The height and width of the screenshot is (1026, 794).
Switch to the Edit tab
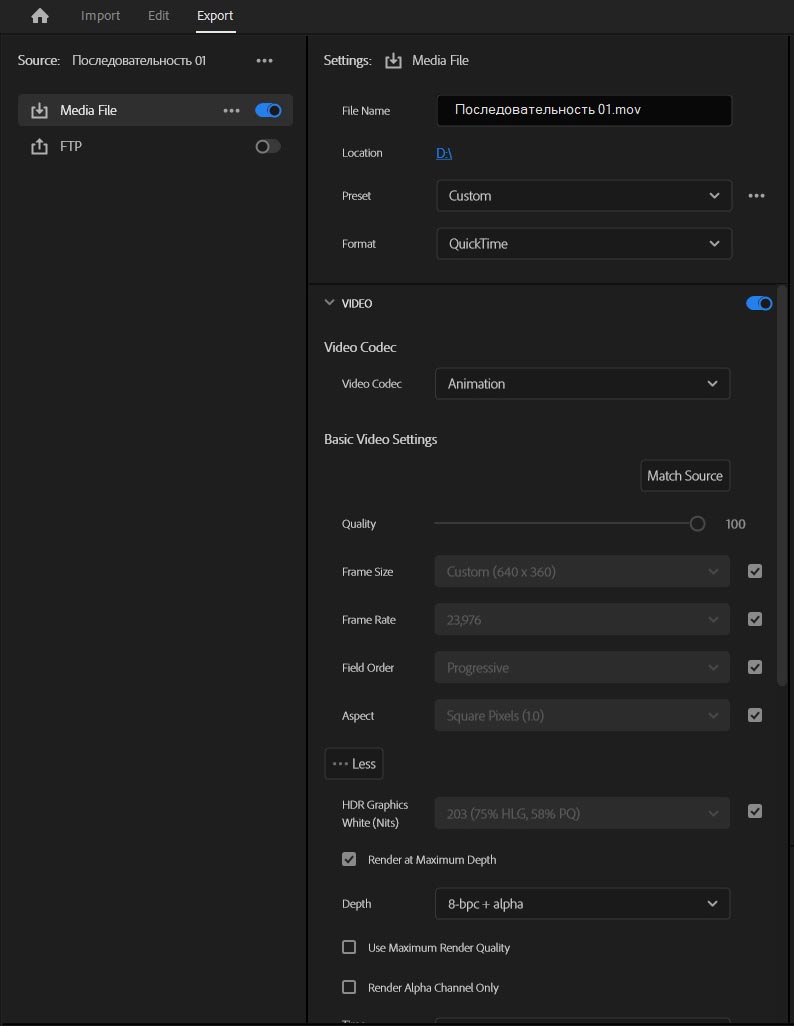click(x=158, y=16)
